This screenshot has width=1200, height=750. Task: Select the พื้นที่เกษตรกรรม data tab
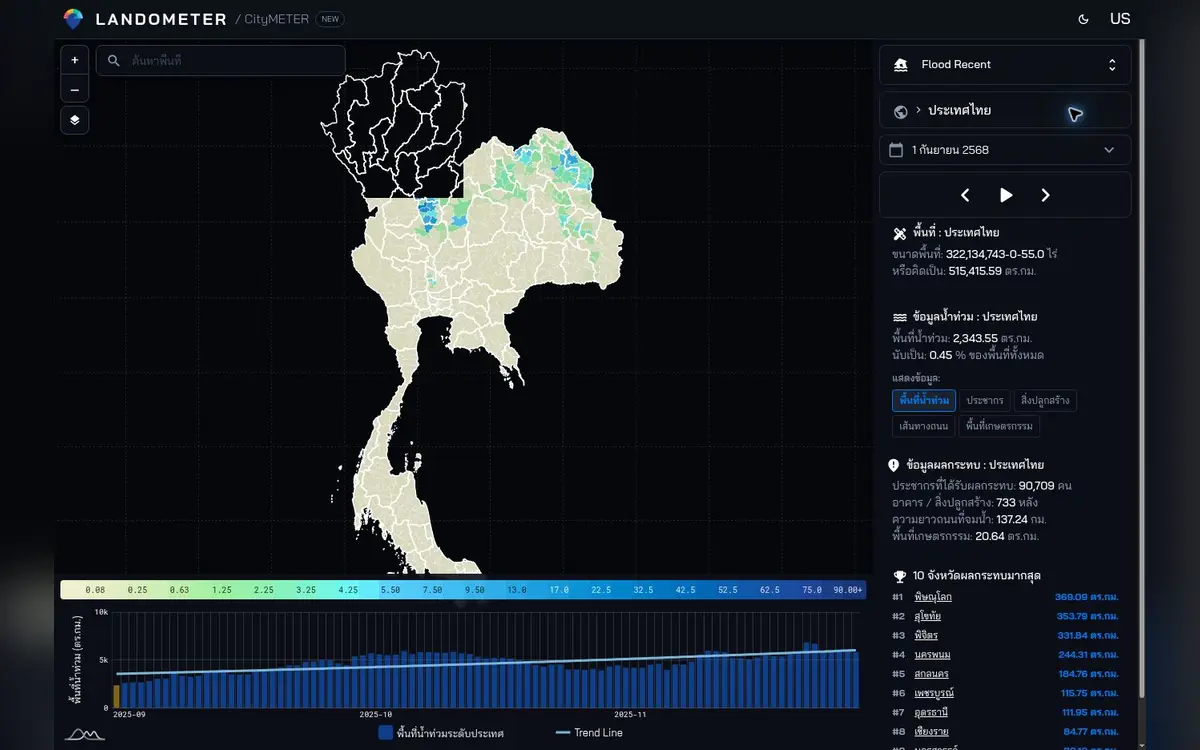[x=999, y=426]
